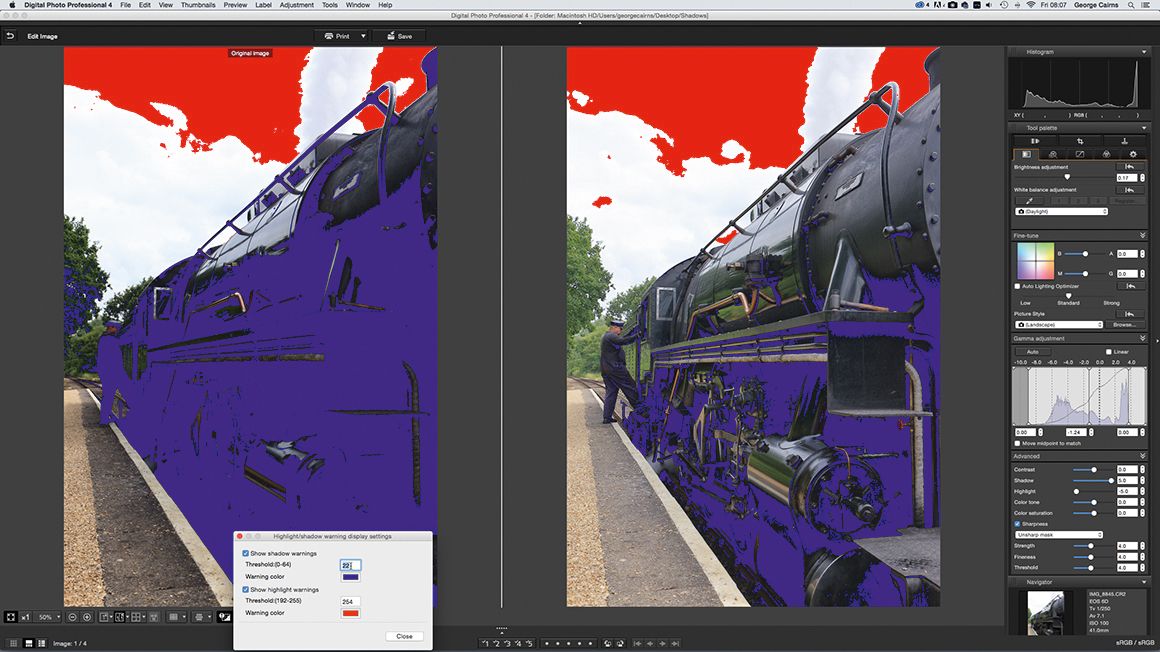
Task: Click the Close button in the warning dialog
Action: [x=404, y=636]
